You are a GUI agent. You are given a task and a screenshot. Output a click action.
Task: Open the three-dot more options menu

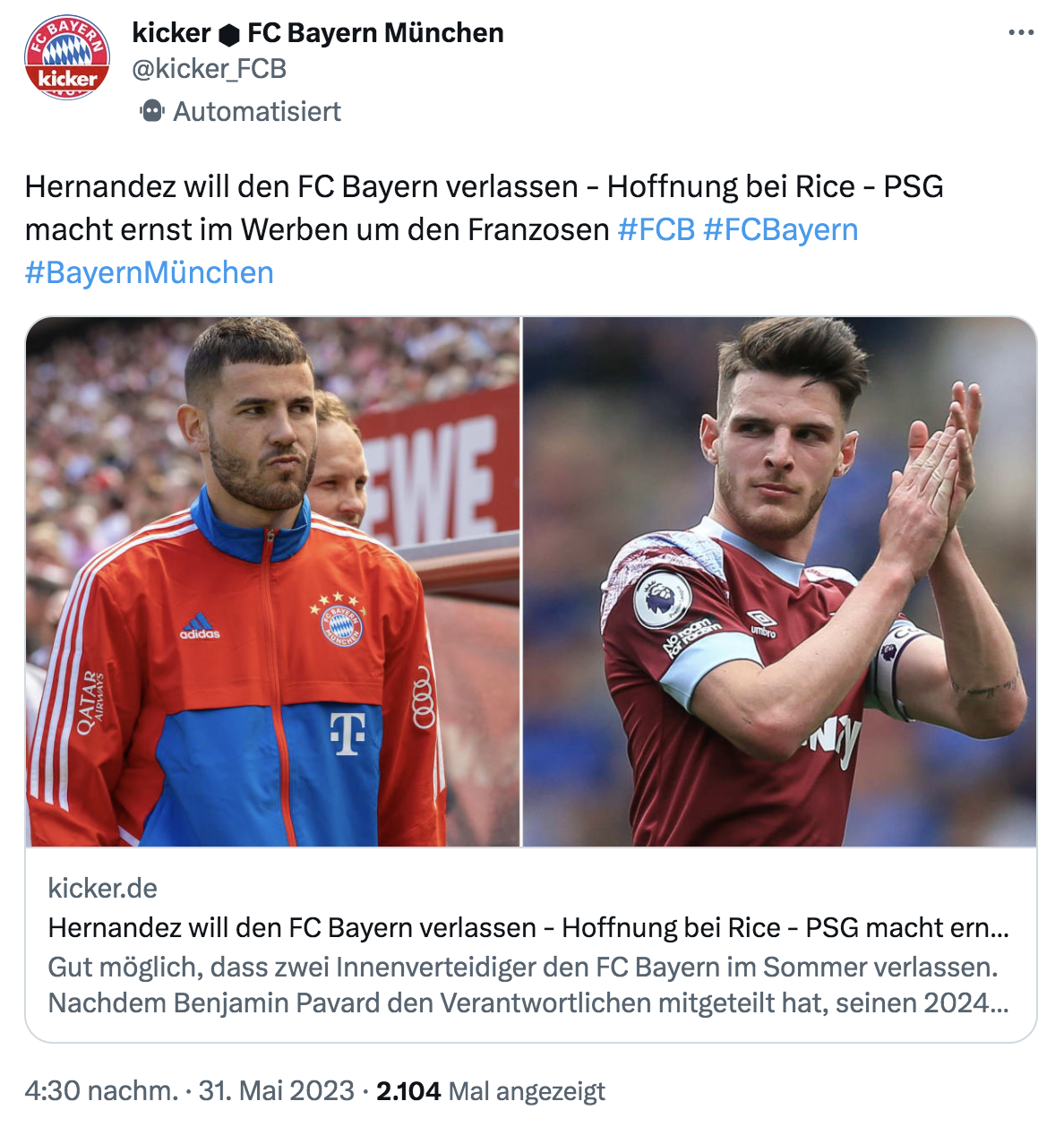click(1021, 33)
